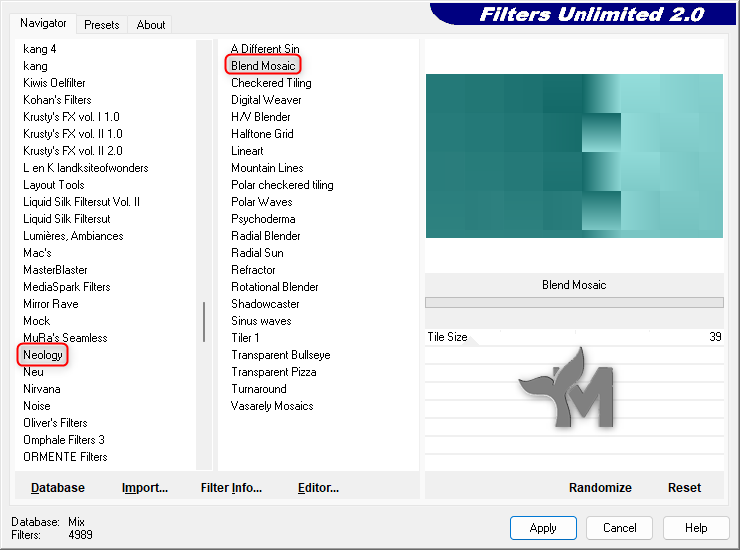The image size is (740, 550).
Task: Pick L en K landksiteofwonders category
Action: (85, 168)
